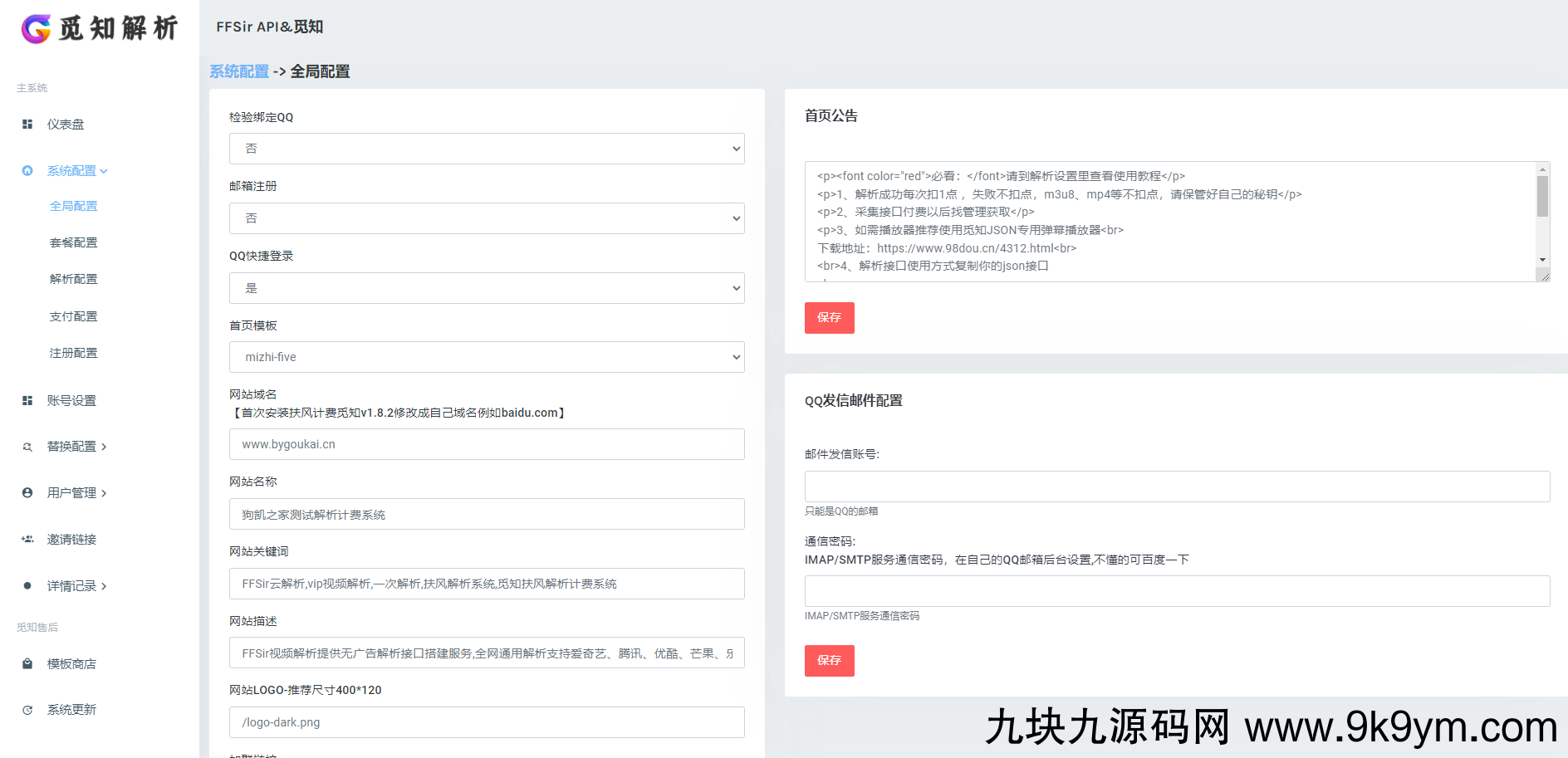Select 解析配置 in the sidebar

click(x=74, y=278)
